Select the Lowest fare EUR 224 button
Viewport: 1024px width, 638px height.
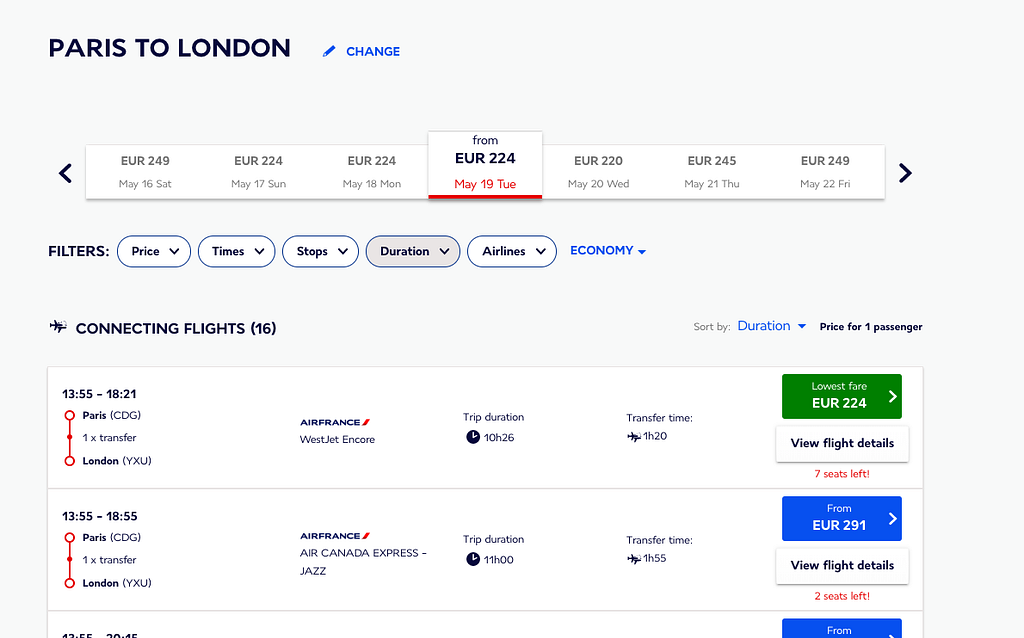[840, 395]
